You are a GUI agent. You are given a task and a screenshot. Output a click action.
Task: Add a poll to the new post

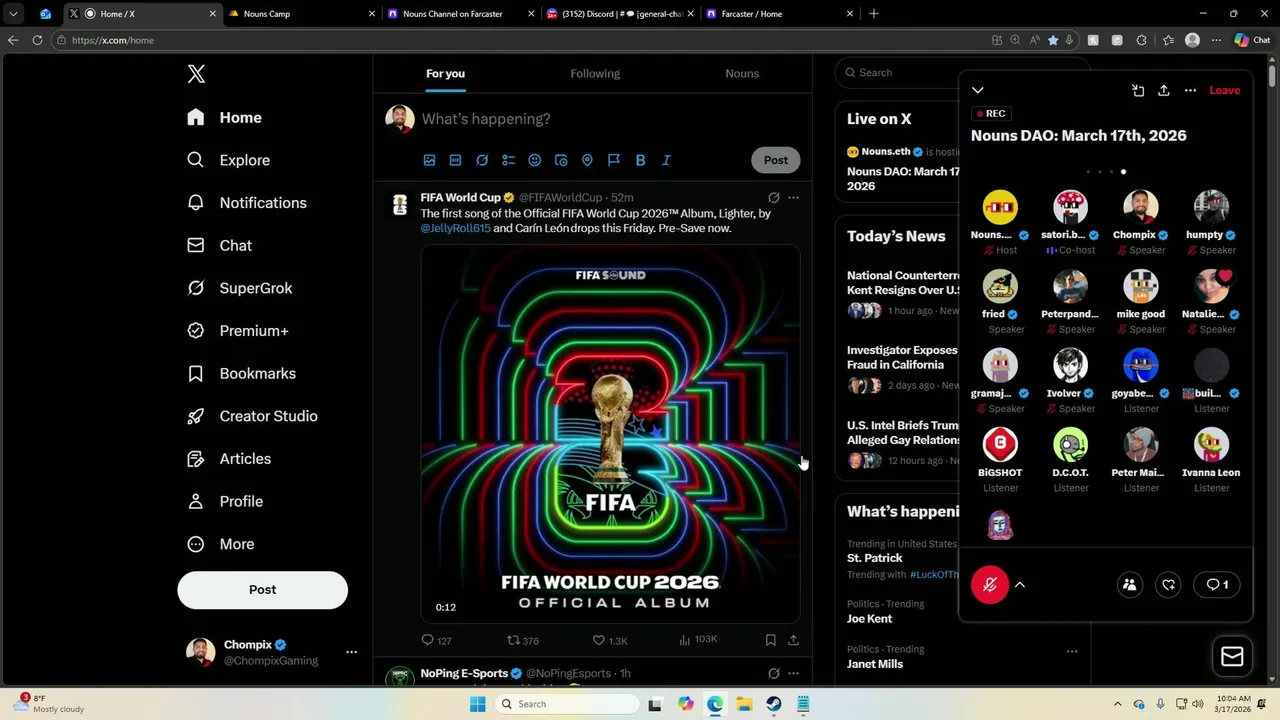pos(508,160)
